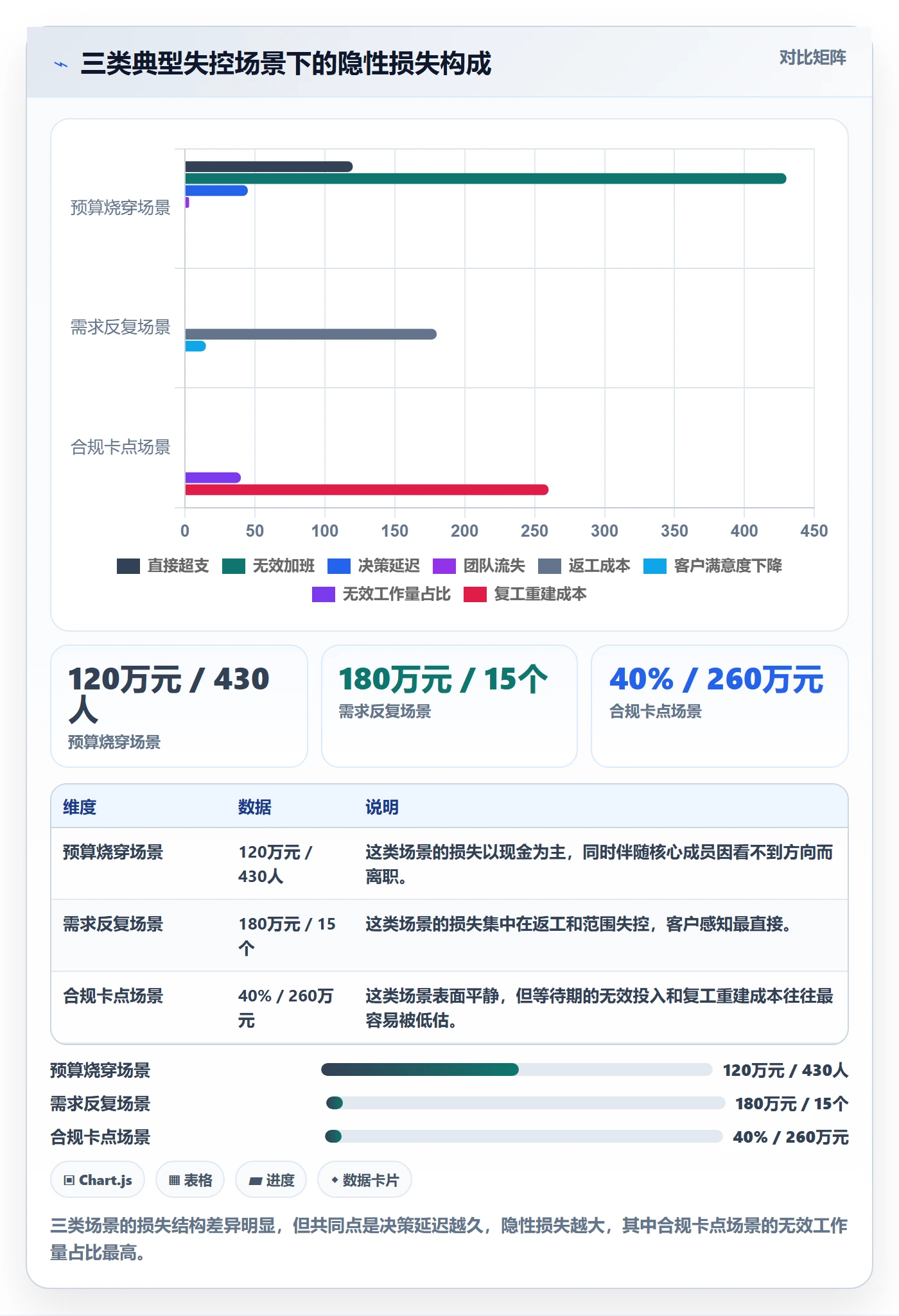899x1316 pixels.
Task: Open the 40% / 260万元 stat card
Action: click(x=720, y=706)
